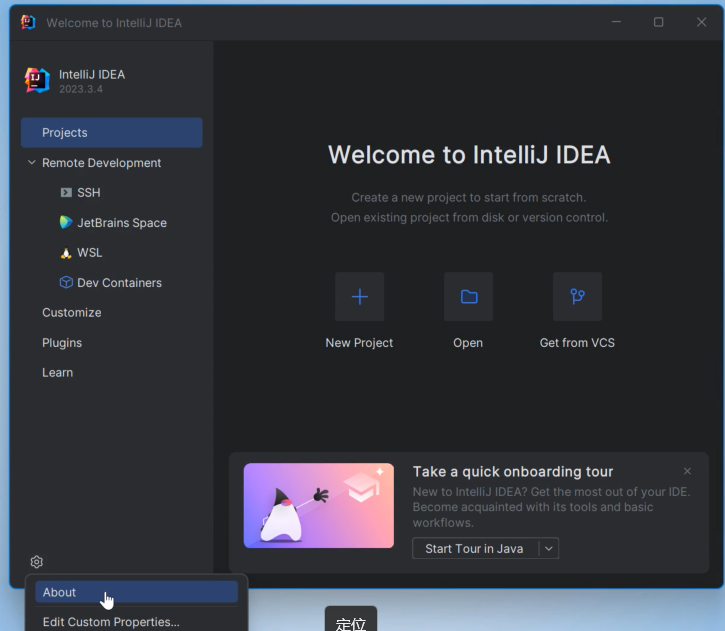Click the JetBrains Space logo icon
The width and height of the screenshot is (725, 631).
pyautogui.click(x=66, y=222)
